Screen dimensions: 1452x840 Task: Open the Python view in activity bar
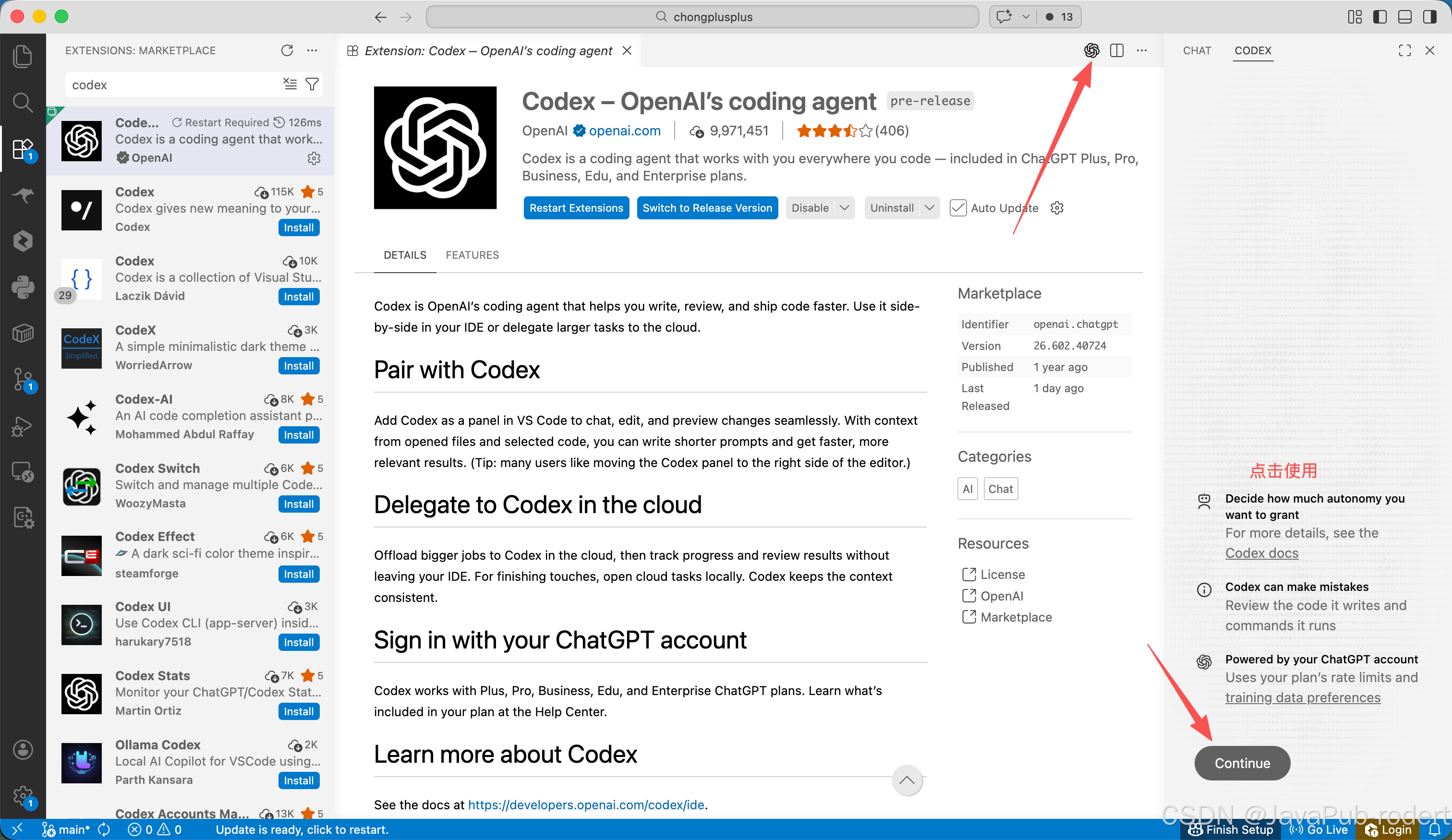coord(23,287)
